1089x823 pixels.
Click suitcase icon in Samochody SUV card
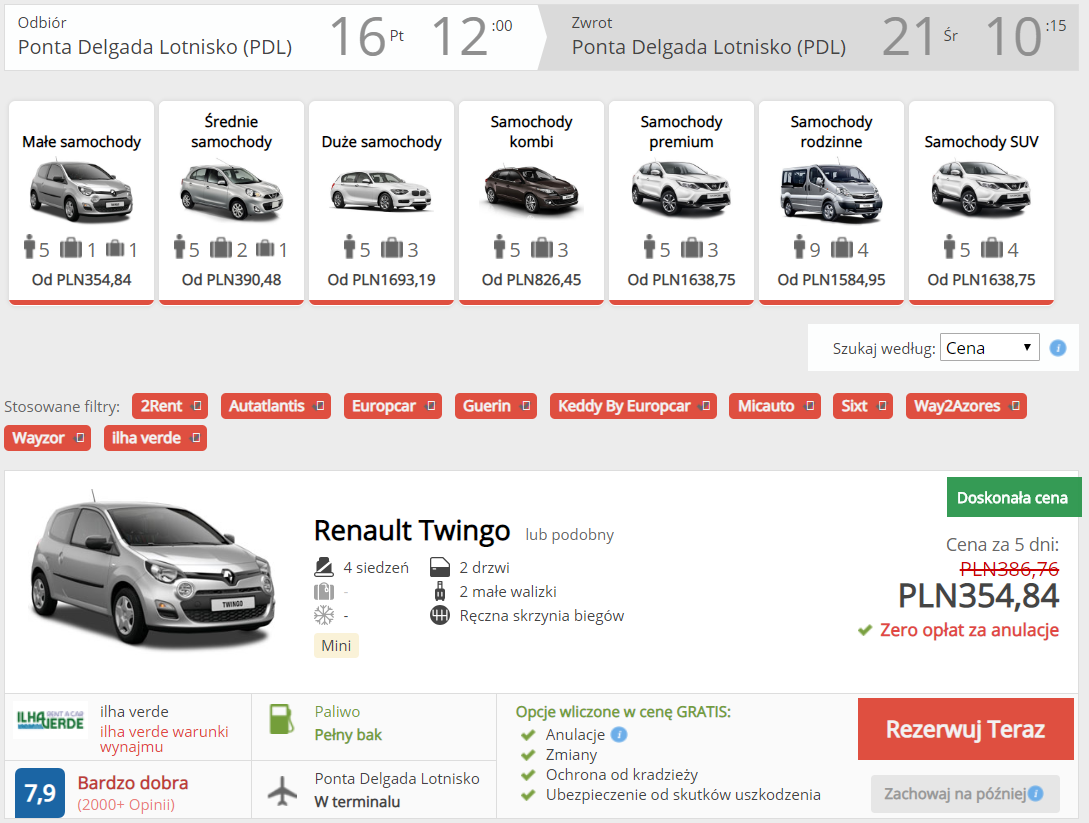coord(992,247)
